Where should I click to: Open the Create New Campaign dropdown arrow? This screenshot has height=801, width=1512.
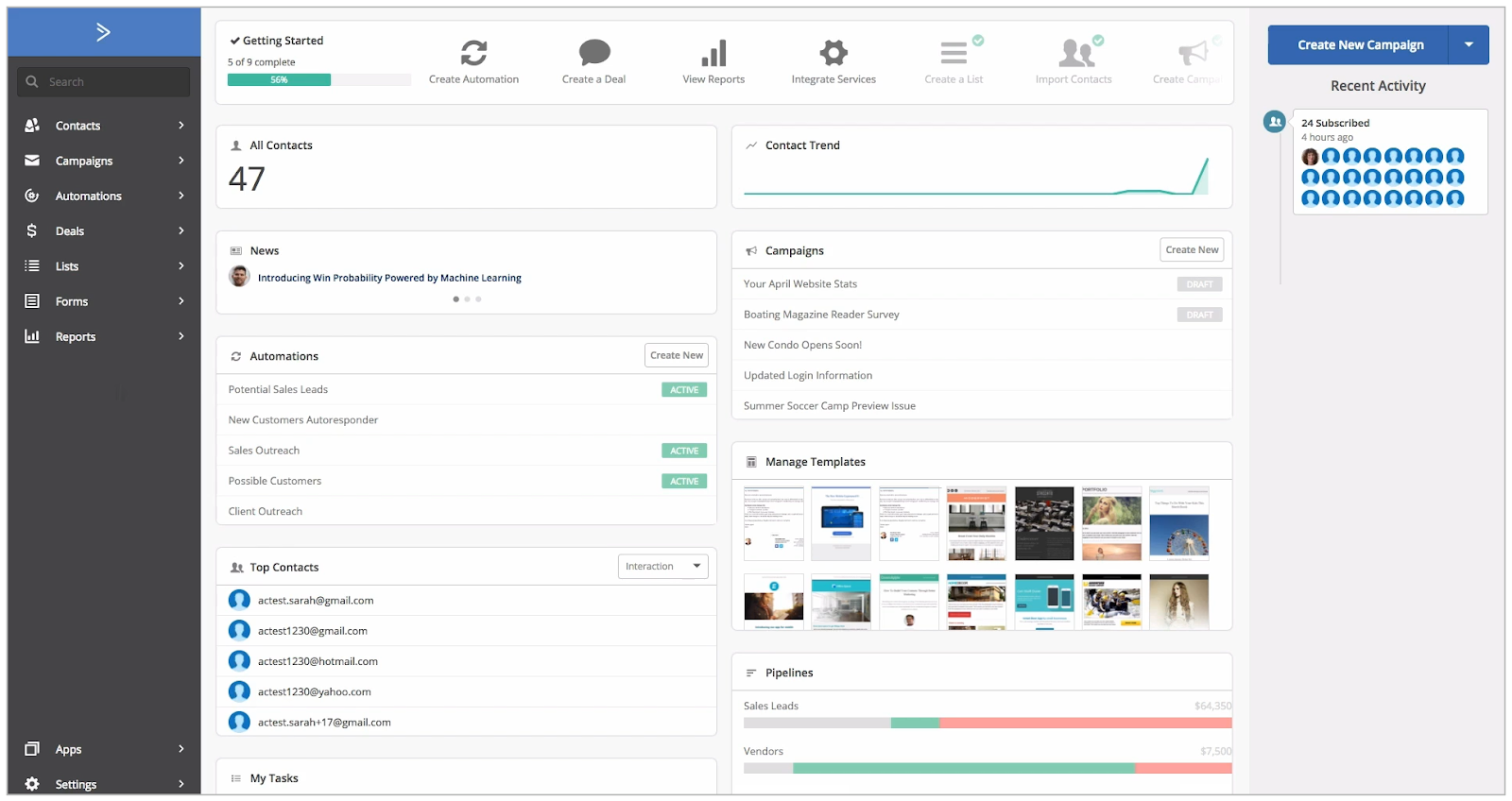tap(1469, 45)
